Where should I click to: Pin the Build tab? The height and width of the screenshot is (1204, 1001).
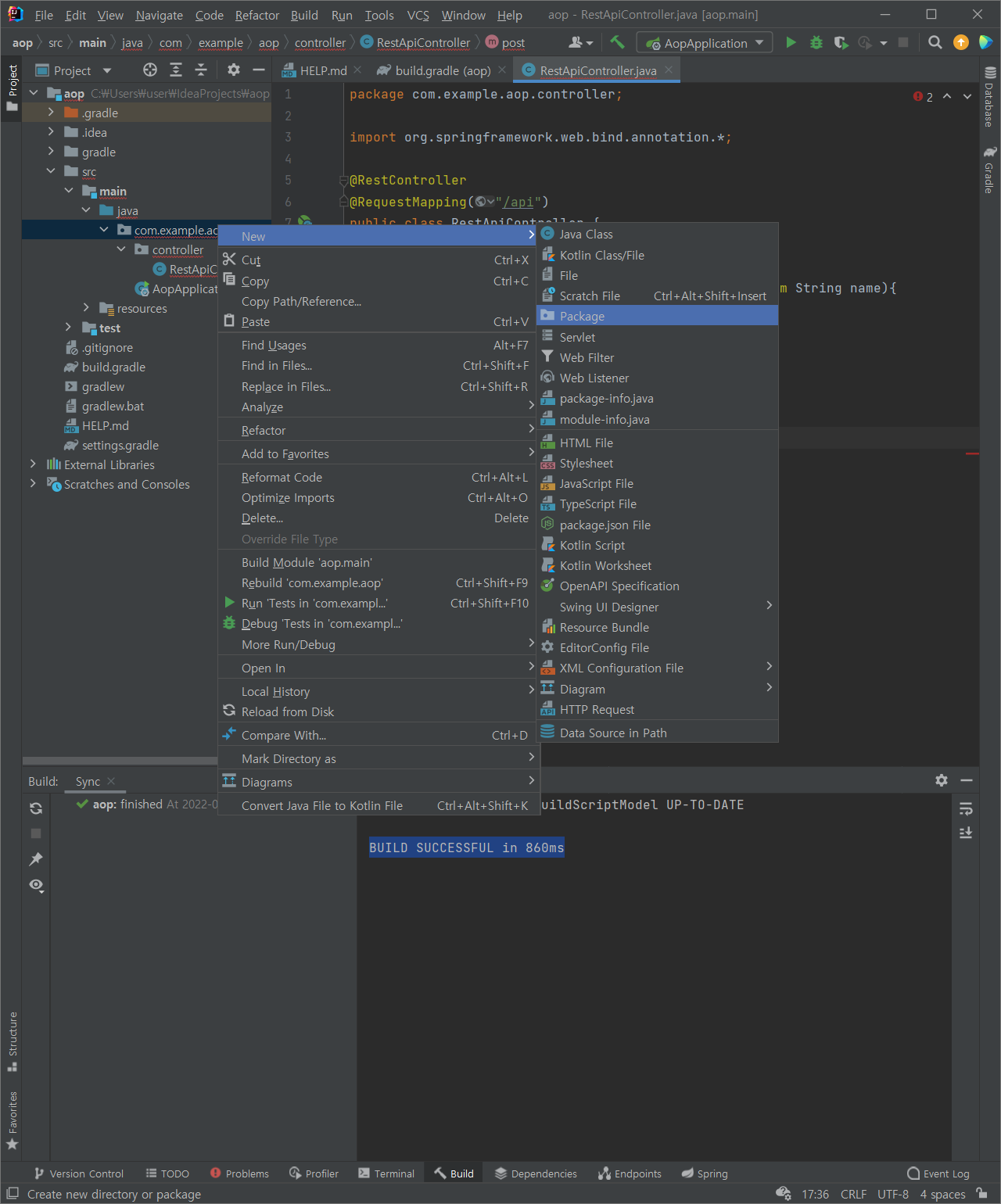pyautogui.click(x=36, y=859)
